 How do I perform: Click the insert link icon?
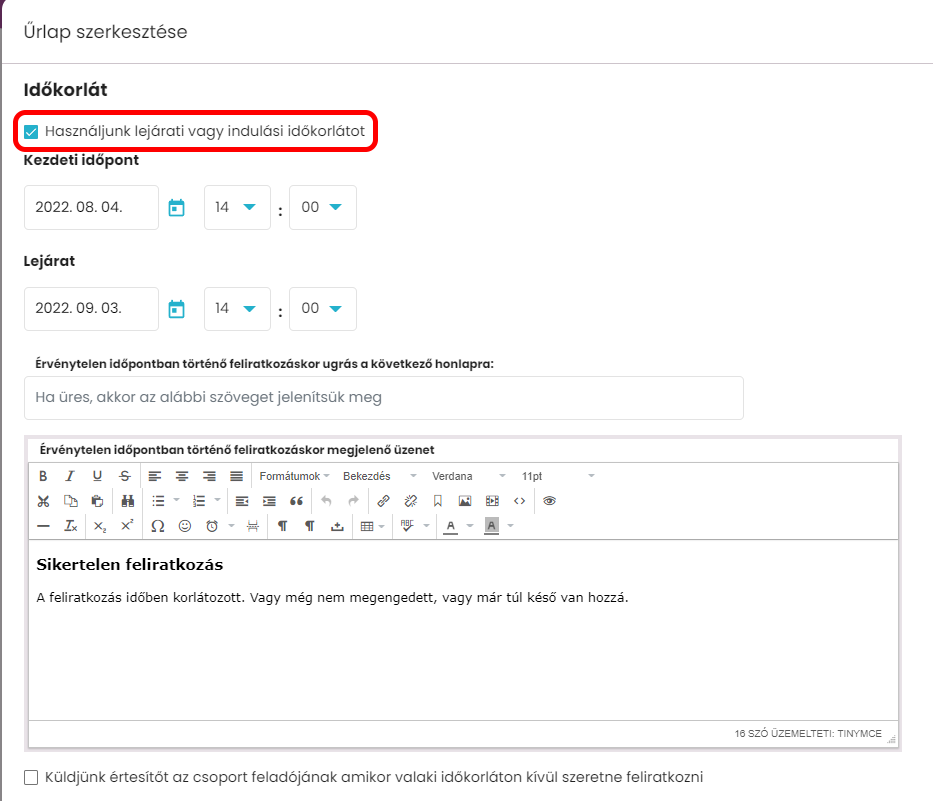(x=383, y=501)
